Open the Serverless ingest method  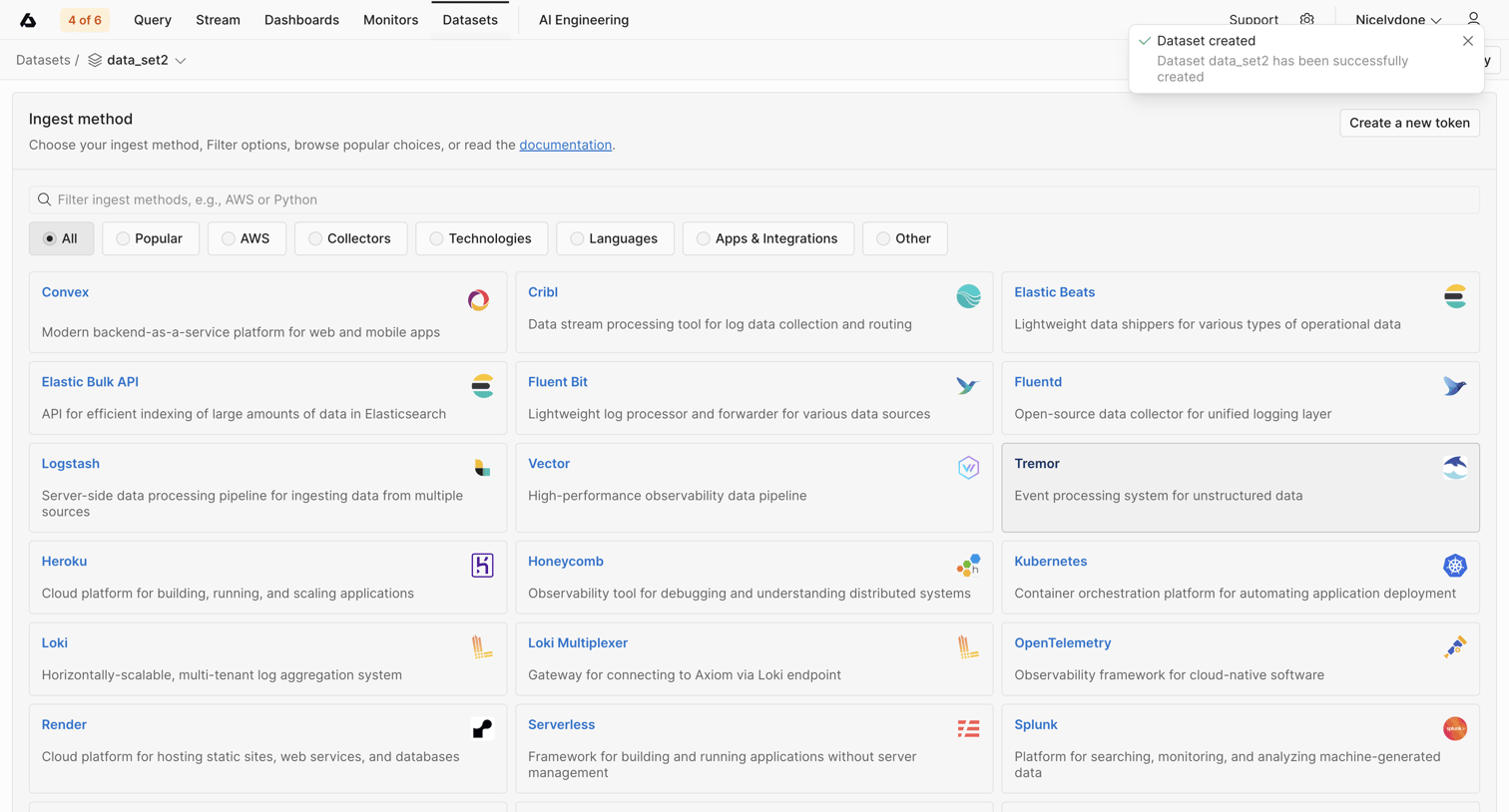click(754, 749)
